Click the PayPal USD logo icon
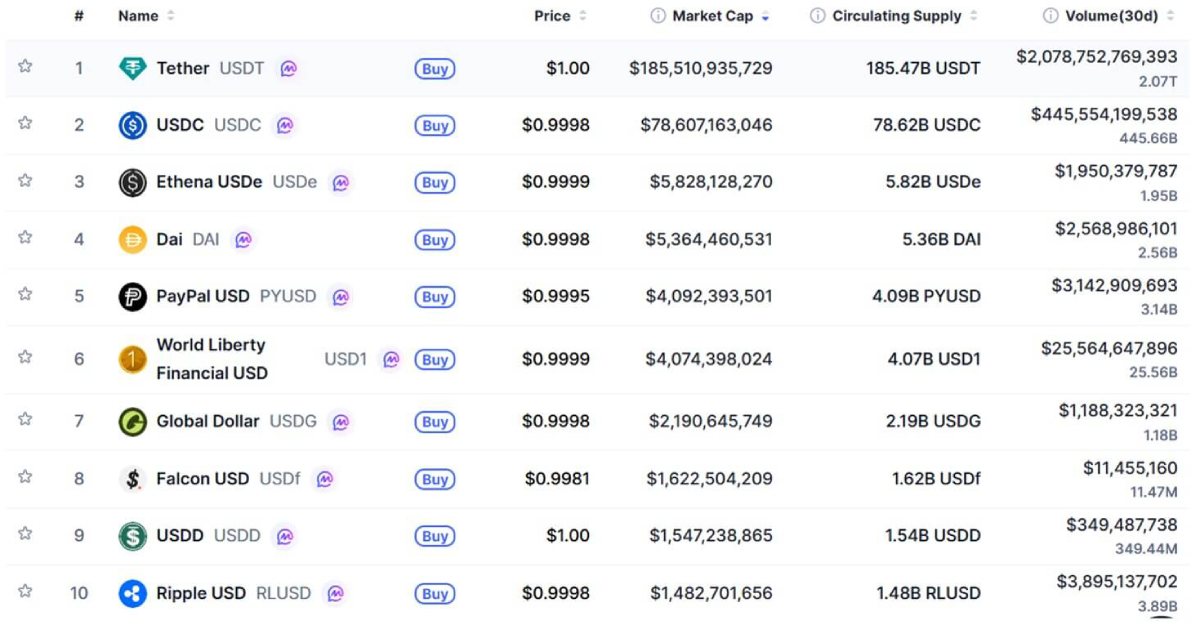This screenshot has height=625, width=1200. [132, 297]
